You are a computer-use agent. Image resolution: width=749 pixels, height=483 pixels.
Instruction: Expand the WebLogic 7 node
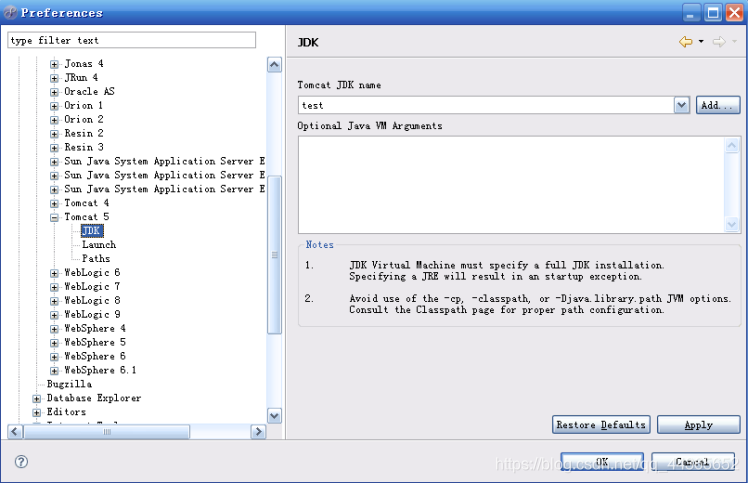(54, 287)
